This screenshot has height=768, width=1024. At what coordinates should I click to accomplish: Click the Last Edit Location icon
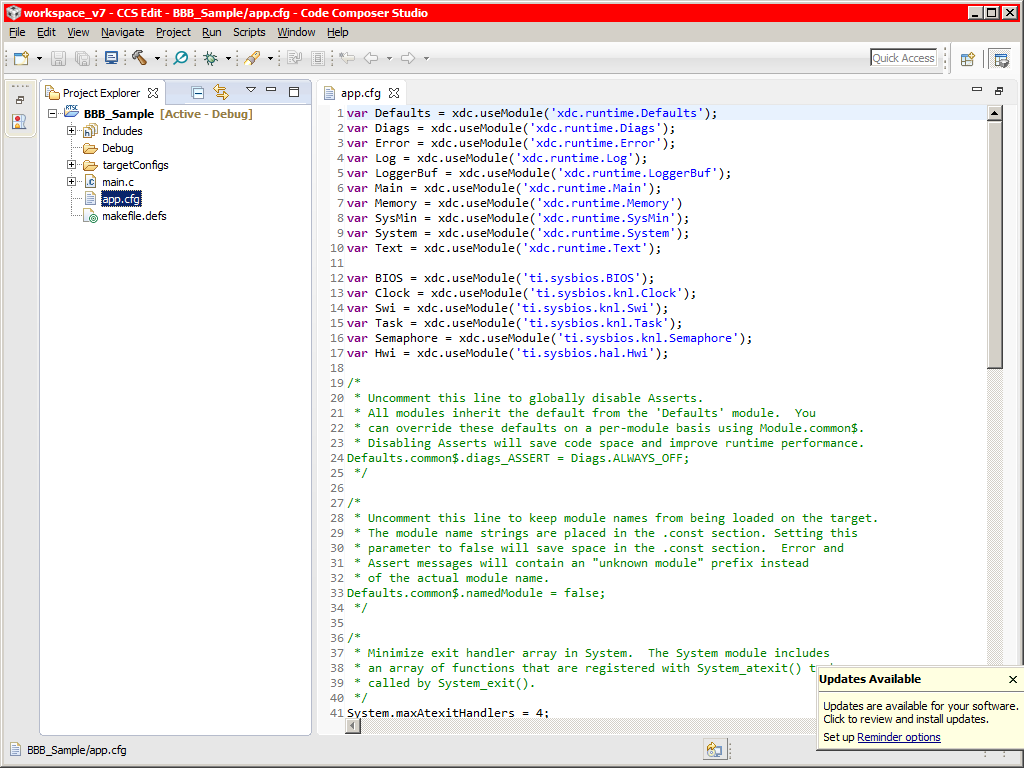pos(347,58)
